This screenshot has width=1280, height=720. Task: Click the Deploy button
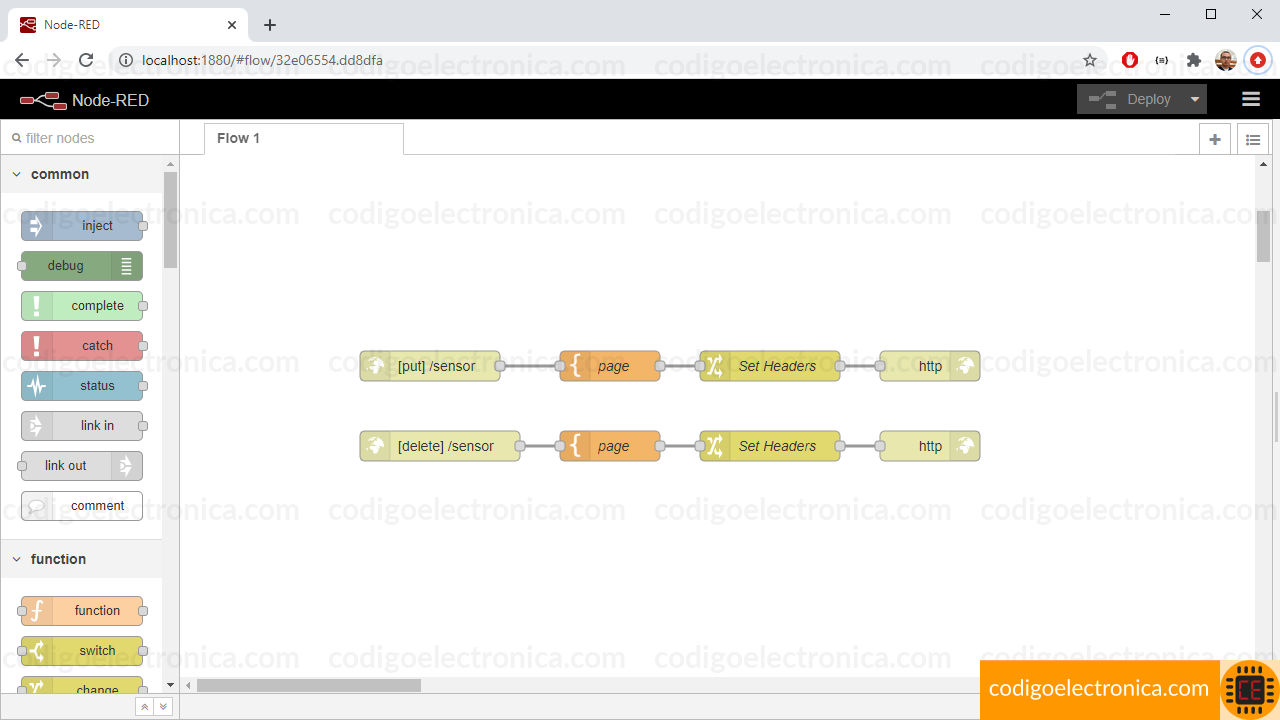pos(1130,99)
